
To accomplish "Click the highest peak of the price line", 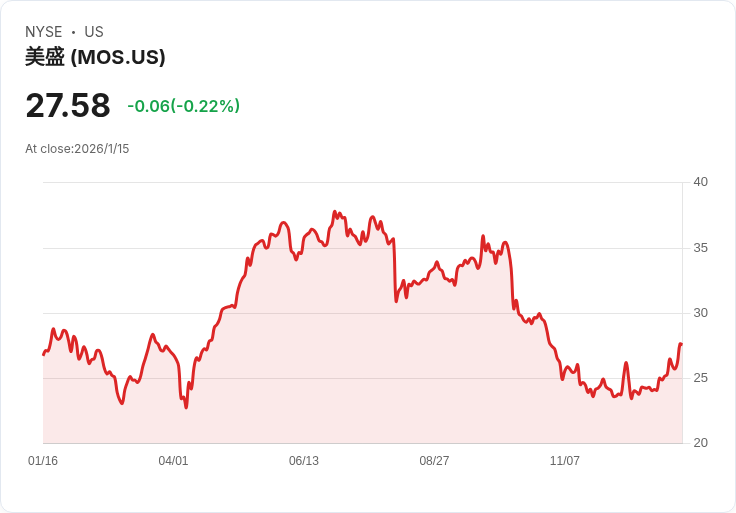I will (336, 212).
